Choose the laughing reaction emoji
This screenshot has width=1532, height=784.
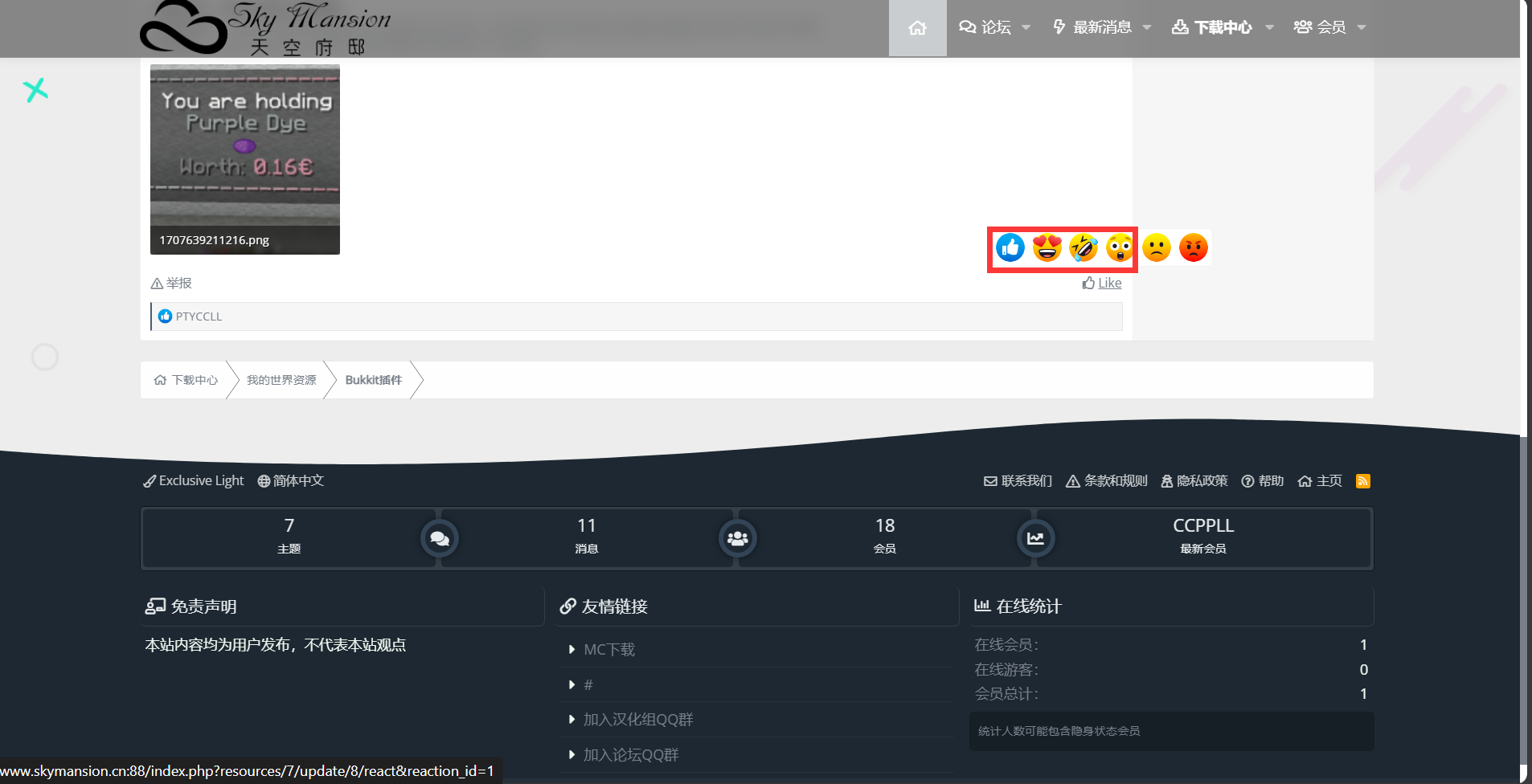point(1083,248)
